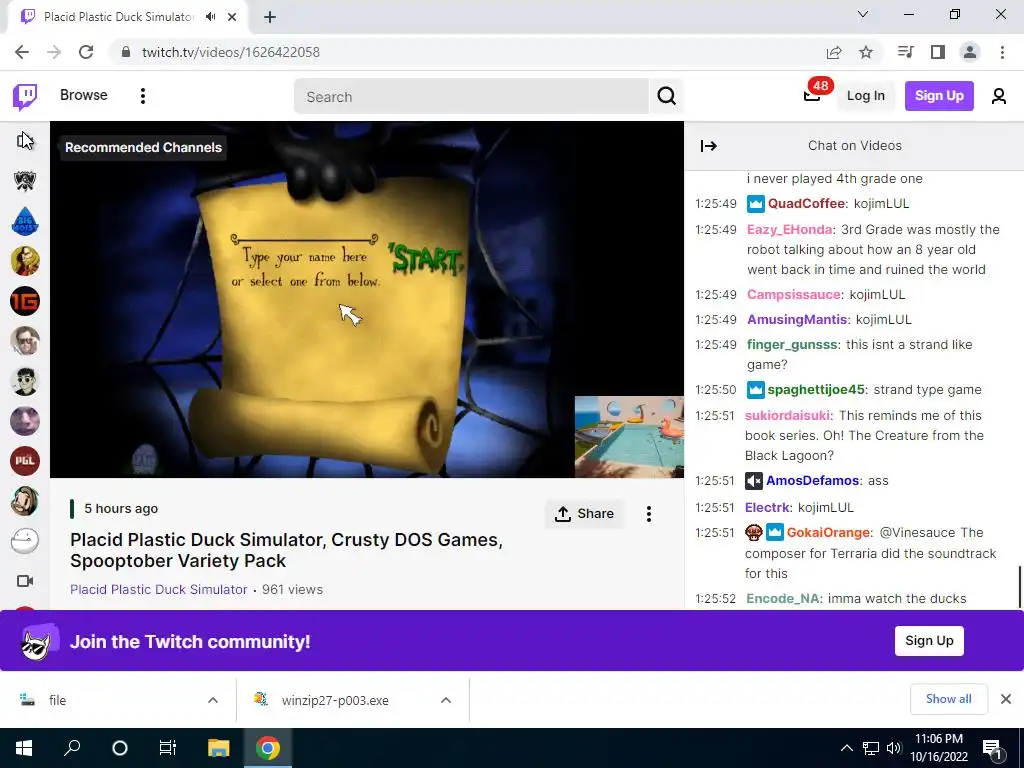This screenshot has height=768, width=1024.
Task: Open the 1G red-black channel avatar
Action: pyautogui.click(x=25, y=301)
